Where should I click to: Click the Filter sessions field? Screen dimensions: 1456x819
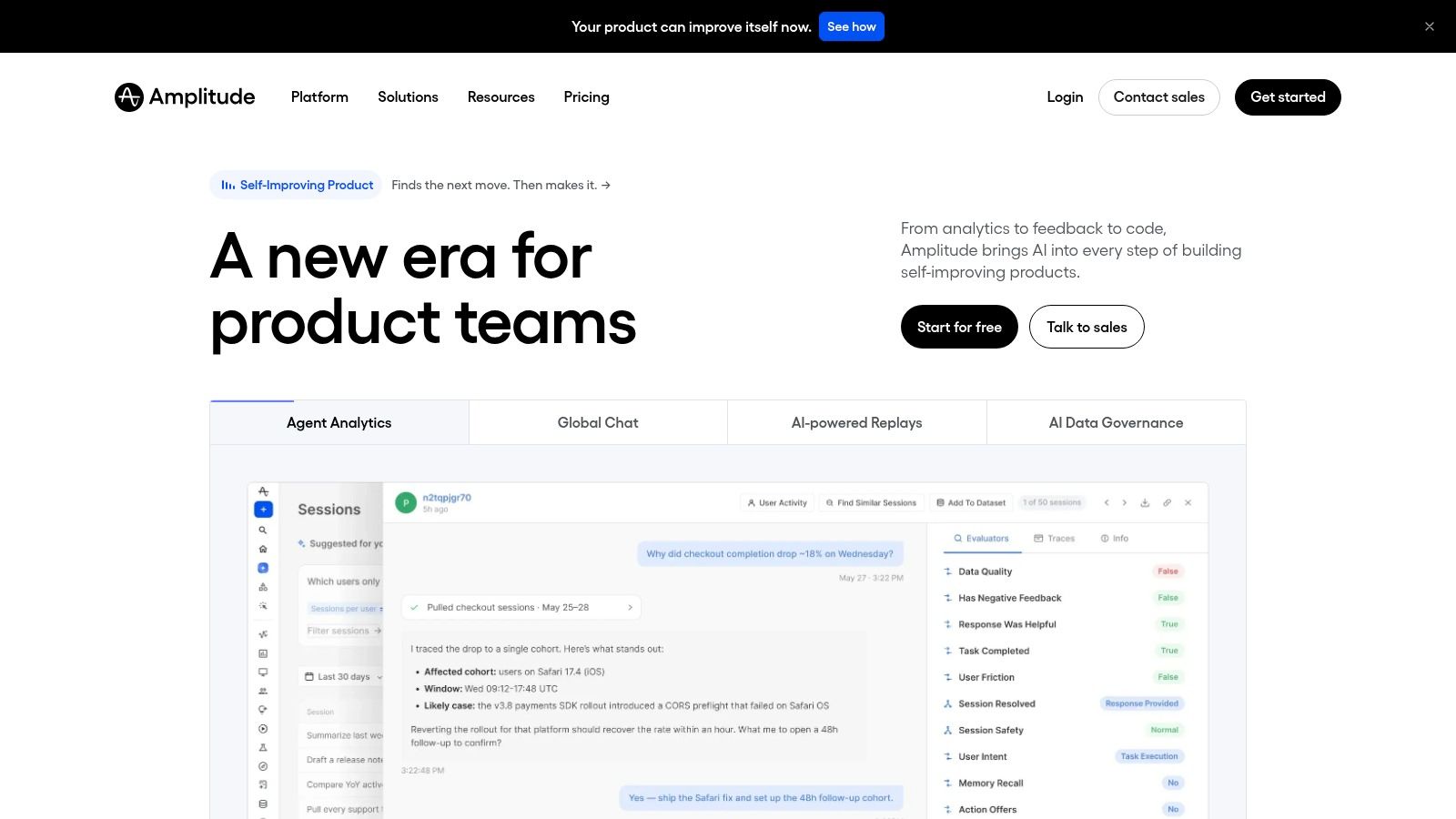344,631
